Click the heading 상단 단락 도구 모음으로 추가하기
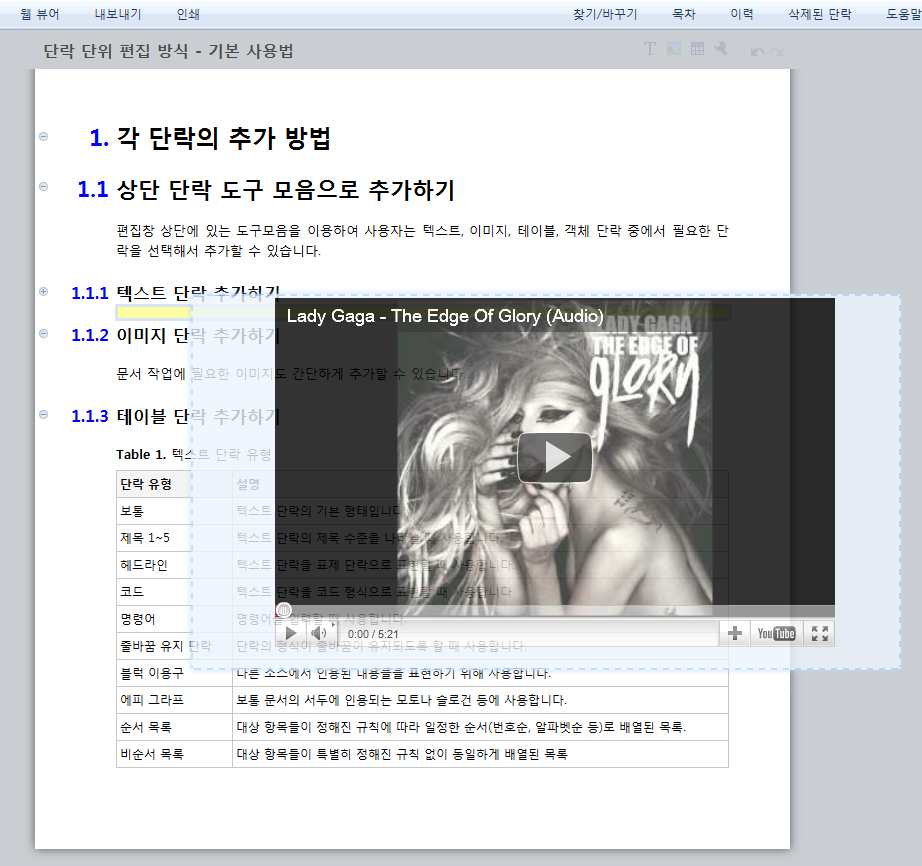922x866 pixels. click(286, 189)
